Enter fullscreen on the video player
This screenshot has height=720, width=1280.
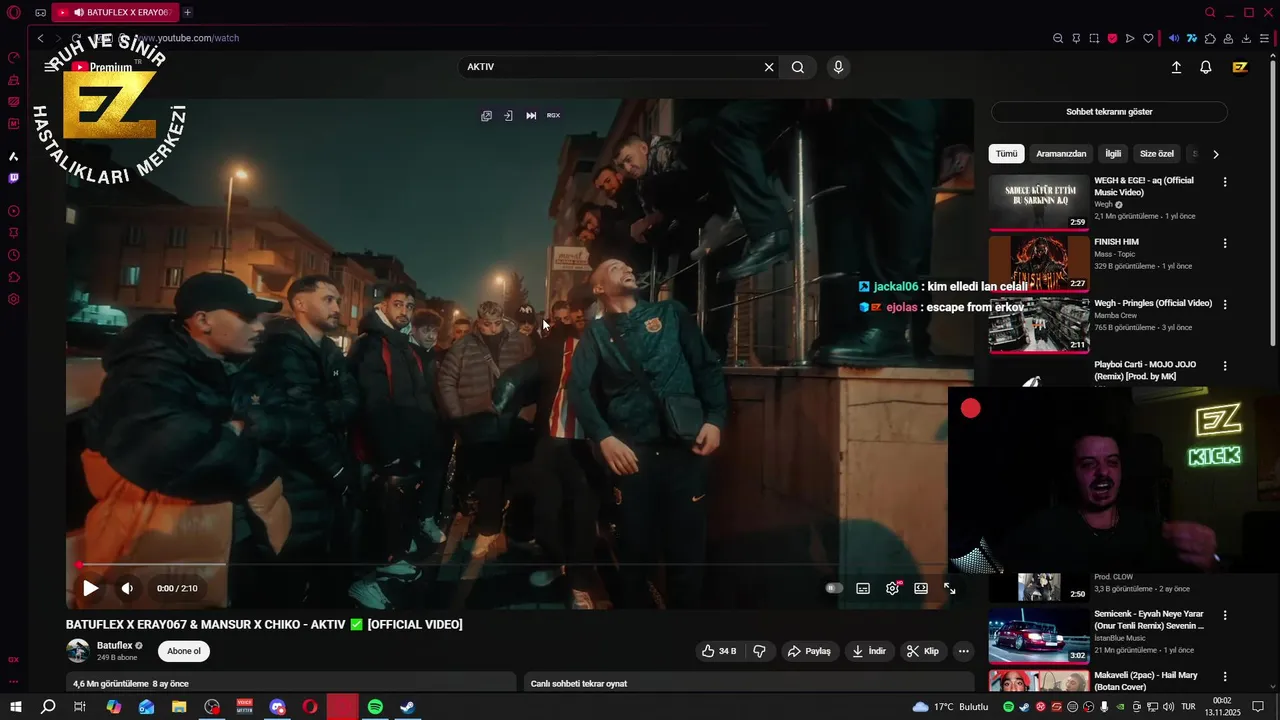coord(950,588)
